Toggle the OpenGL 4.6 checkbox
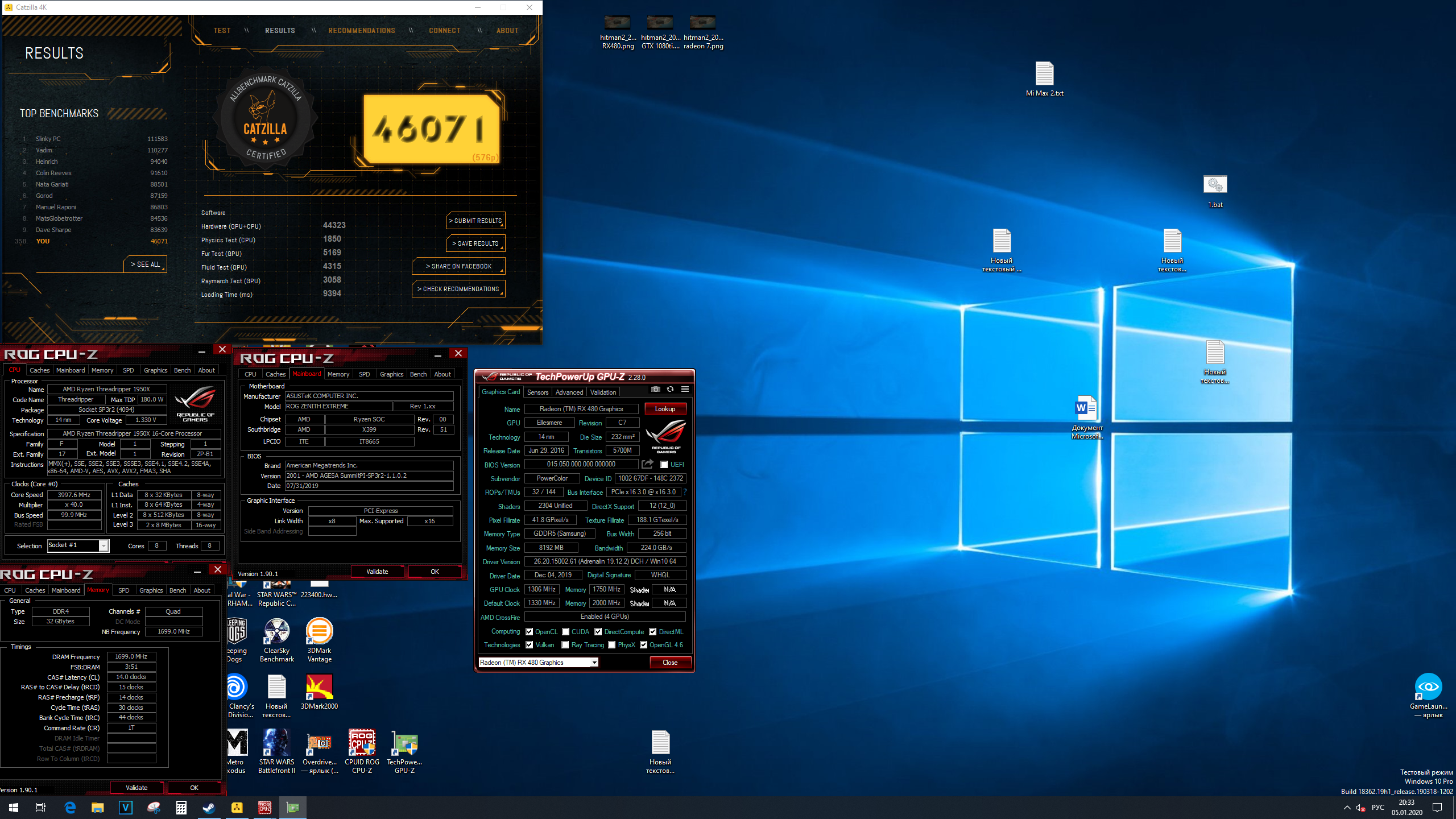1456x819 pixels. click(644, 645)
